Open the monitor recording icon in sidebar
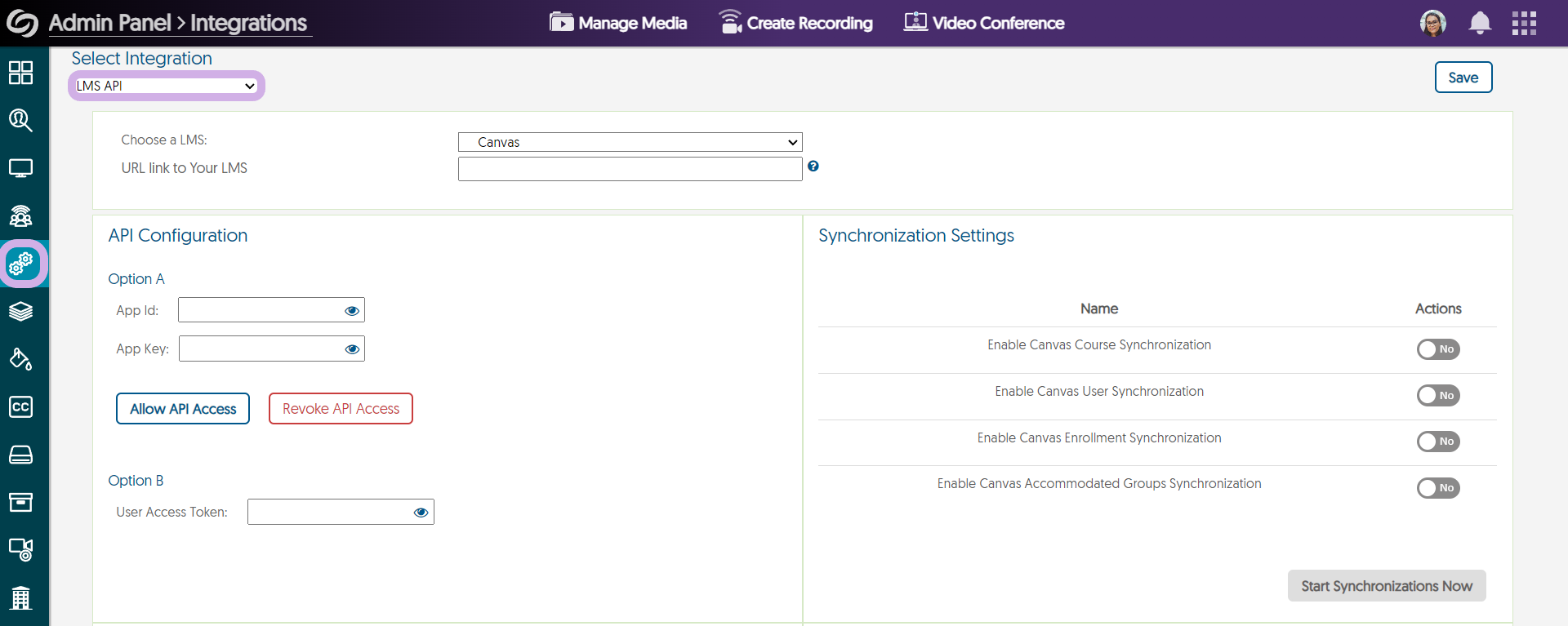The height and width of the screenshot is (626, 1568). point(20,549)
